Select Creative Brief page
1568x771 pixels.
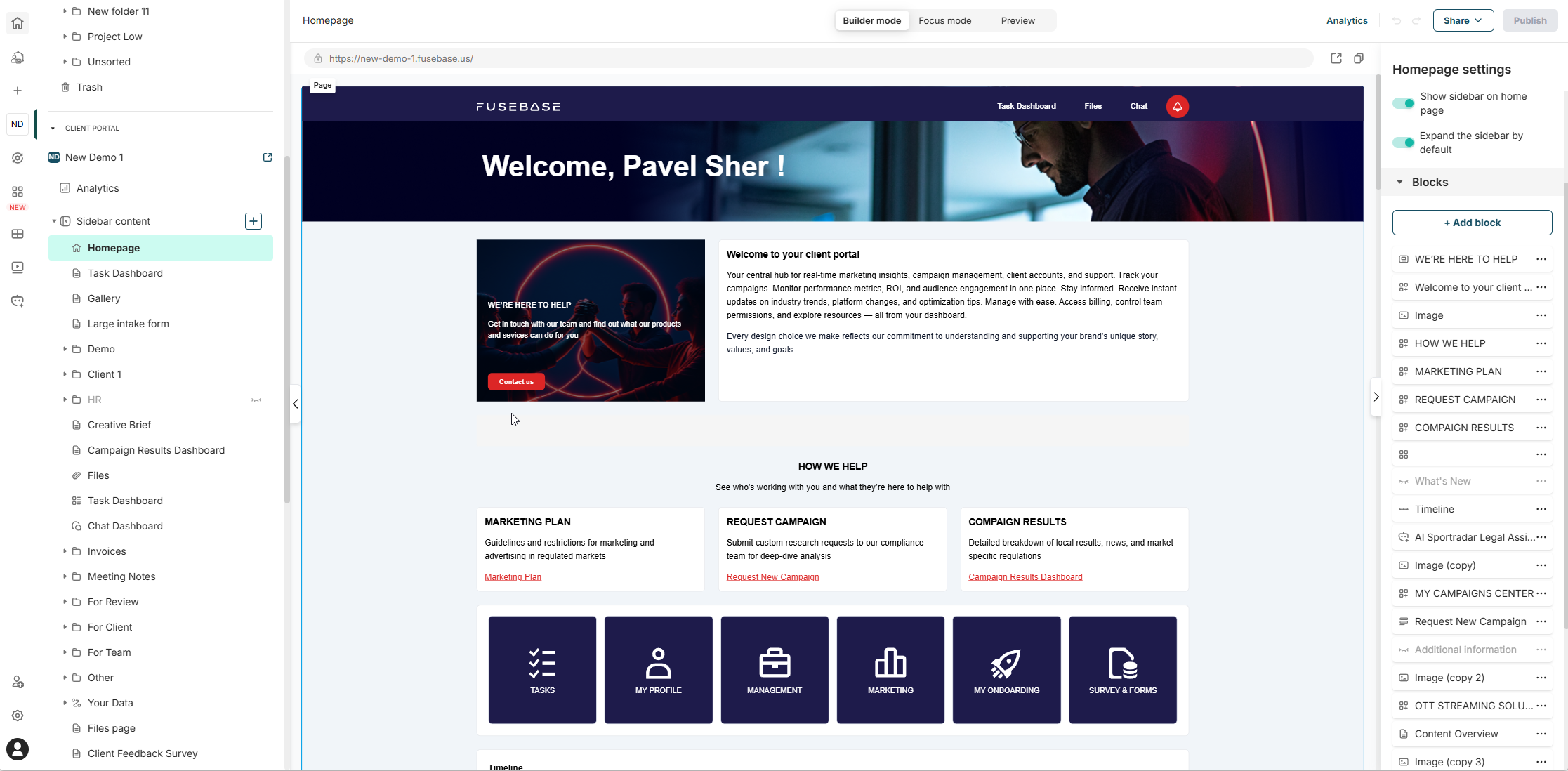point(161,425)
